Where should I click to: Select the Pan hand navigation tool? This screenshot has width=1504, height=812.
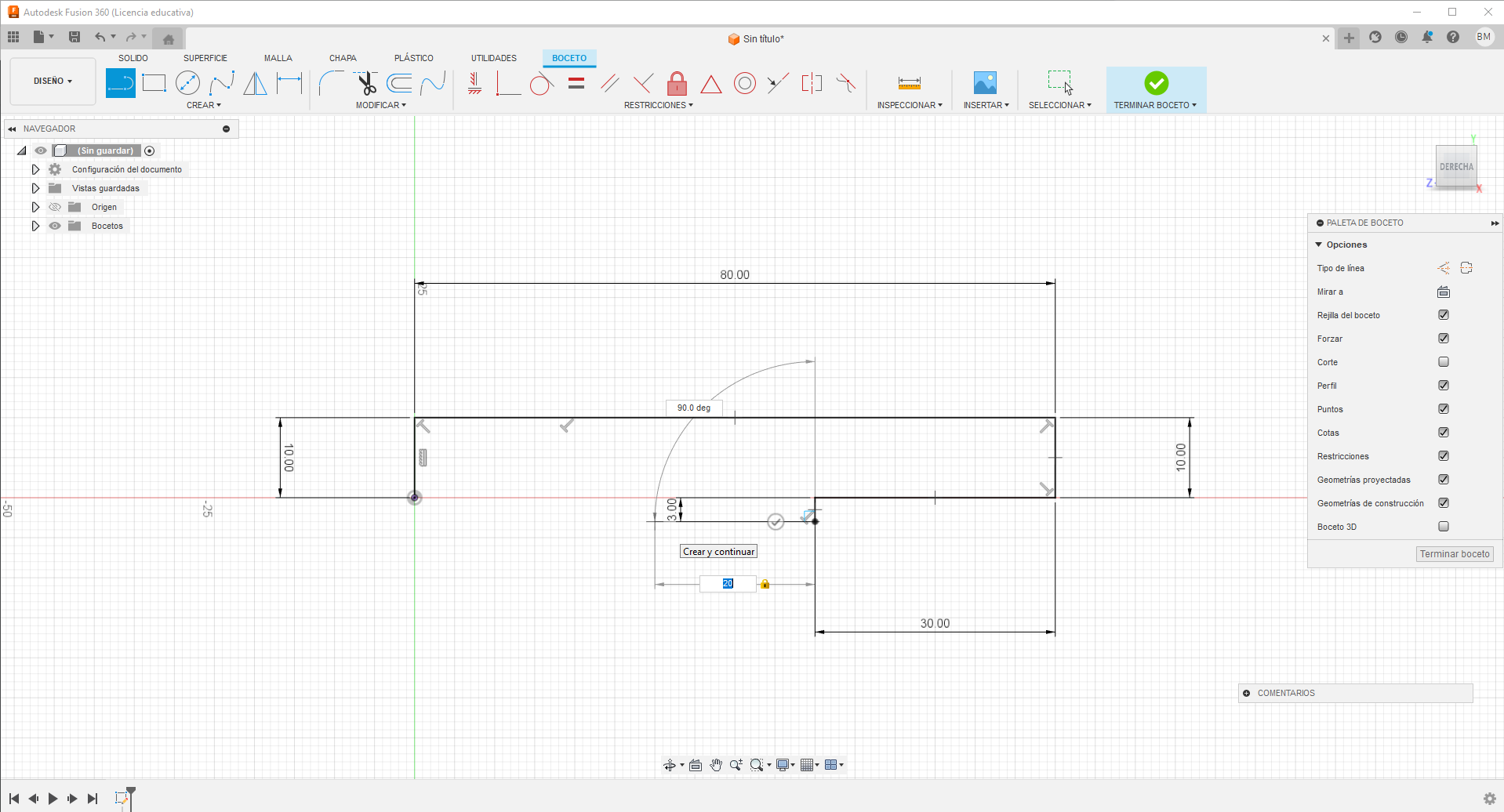(716, 765)
